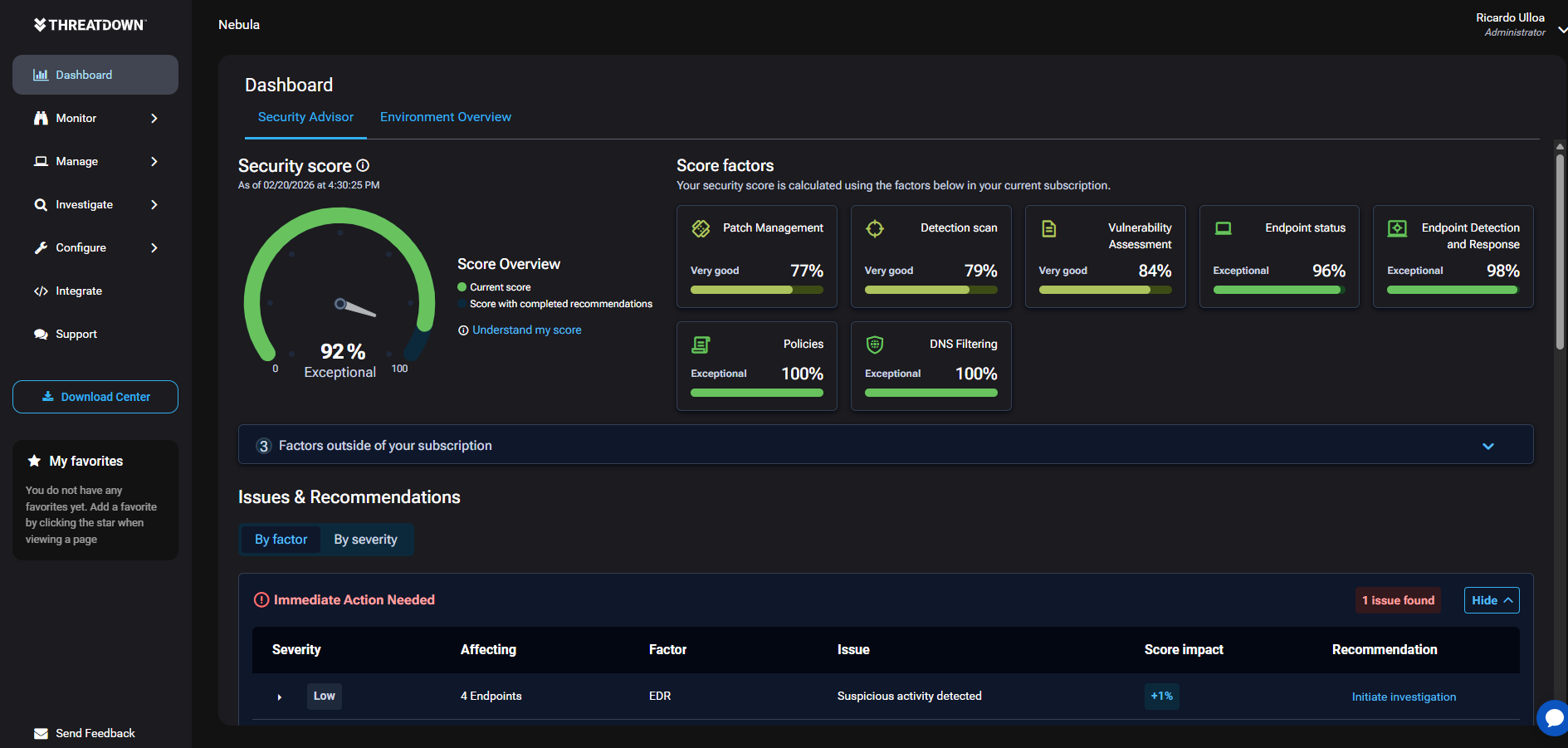Click the Endpoint Detection and Response progress bar
Image resolution: width=1568 pixels, height=748 pixels.
tap(1453, 291)
